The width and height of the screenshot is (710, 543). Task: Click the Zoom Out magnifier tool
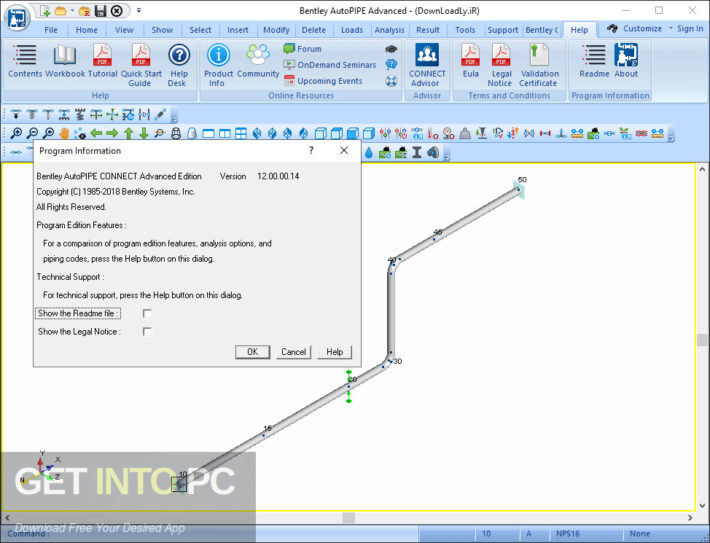tap(32, 133)
